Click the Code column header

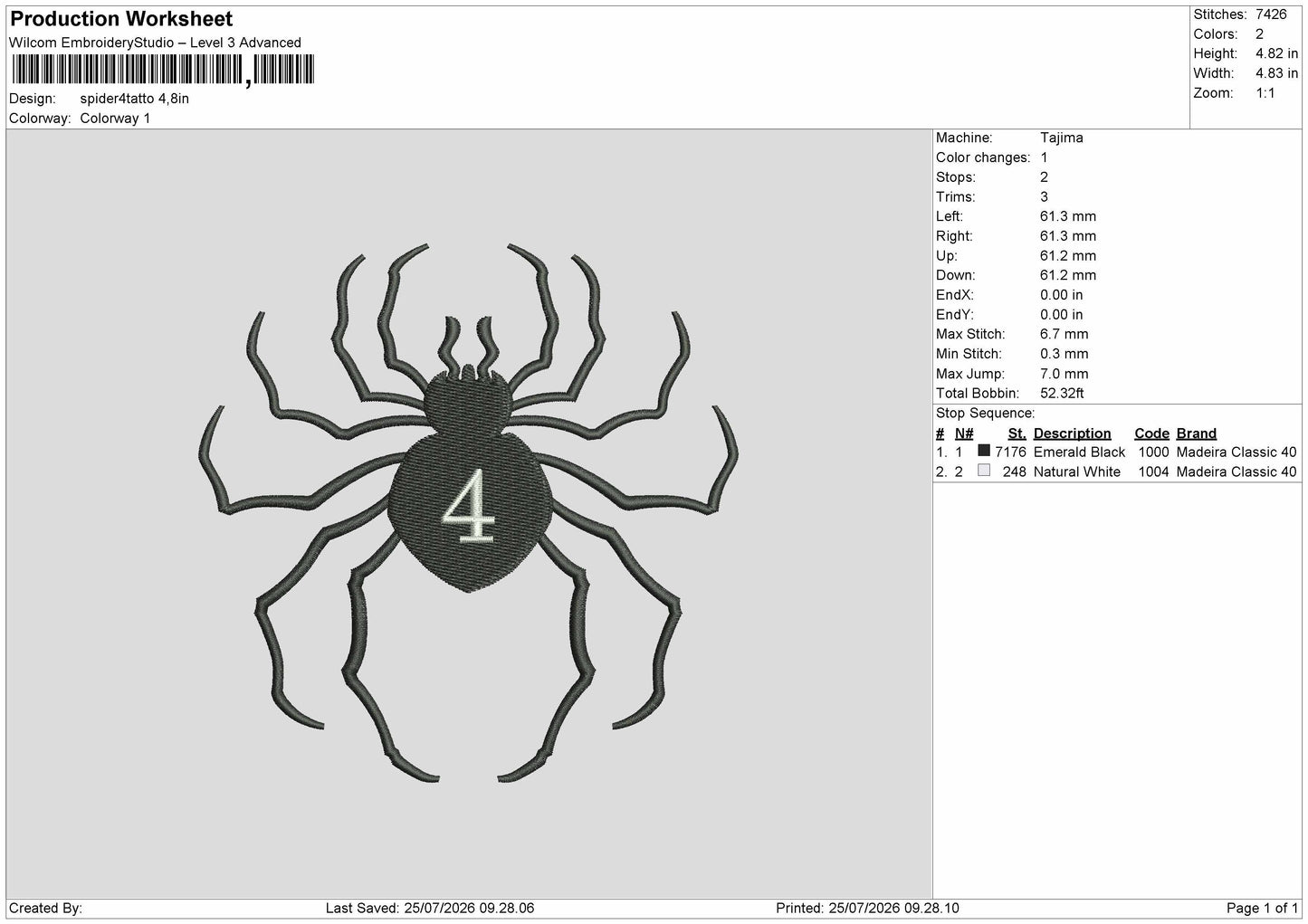tap(1151, 433)
